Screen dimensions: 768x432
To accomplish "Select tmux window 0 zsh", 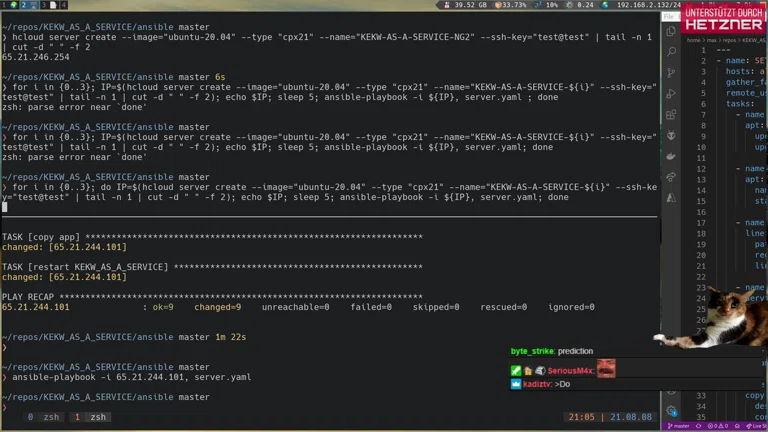I will (x=44, y=417).
